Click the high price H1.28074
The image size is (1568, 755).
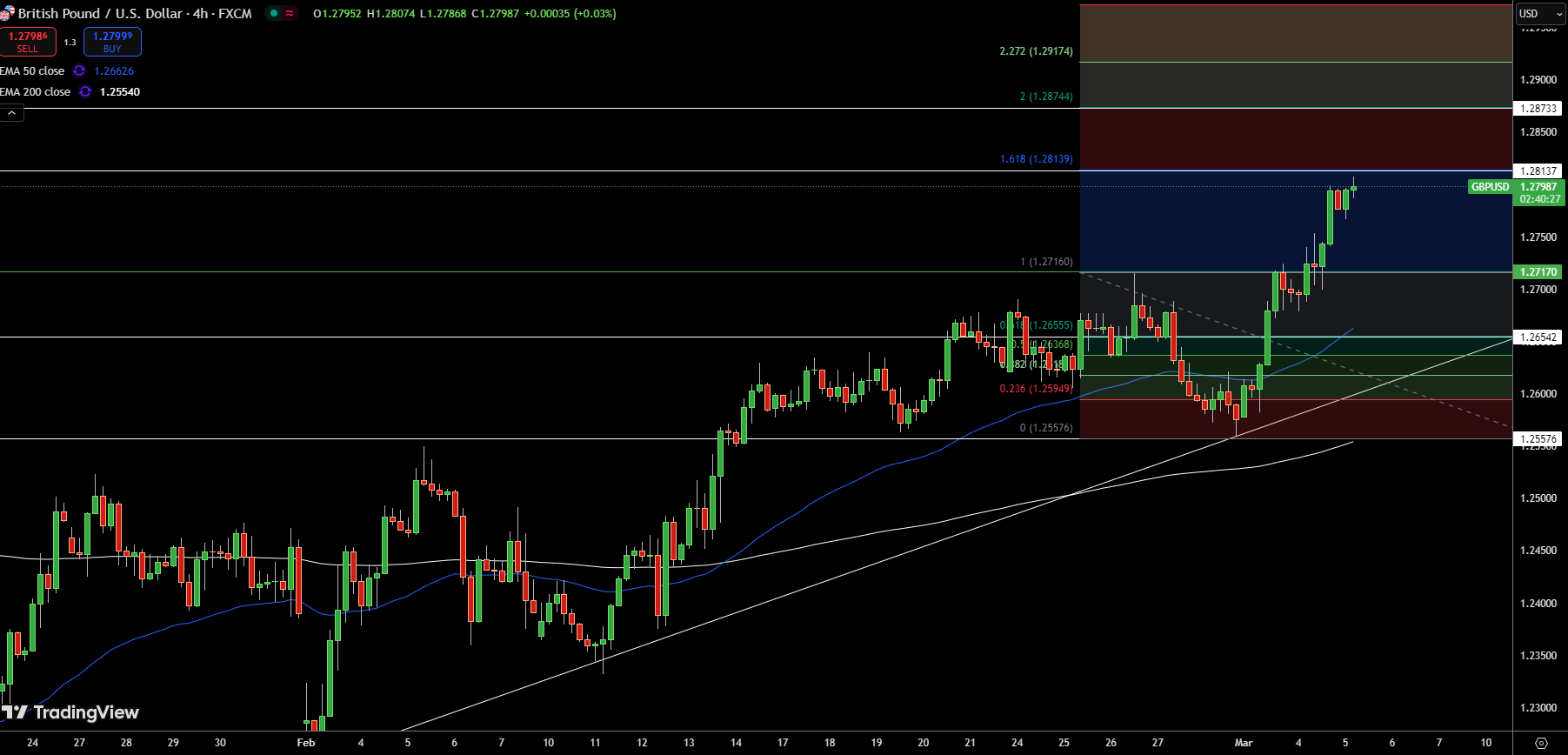tap(390, 14)
